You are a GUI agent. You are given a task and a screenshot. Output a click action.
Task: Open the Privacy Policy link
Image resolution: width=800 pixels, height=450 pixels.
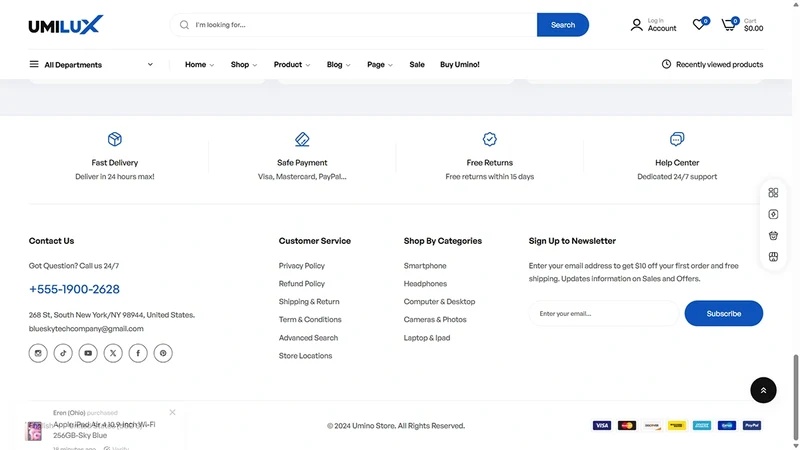(302, 266)
